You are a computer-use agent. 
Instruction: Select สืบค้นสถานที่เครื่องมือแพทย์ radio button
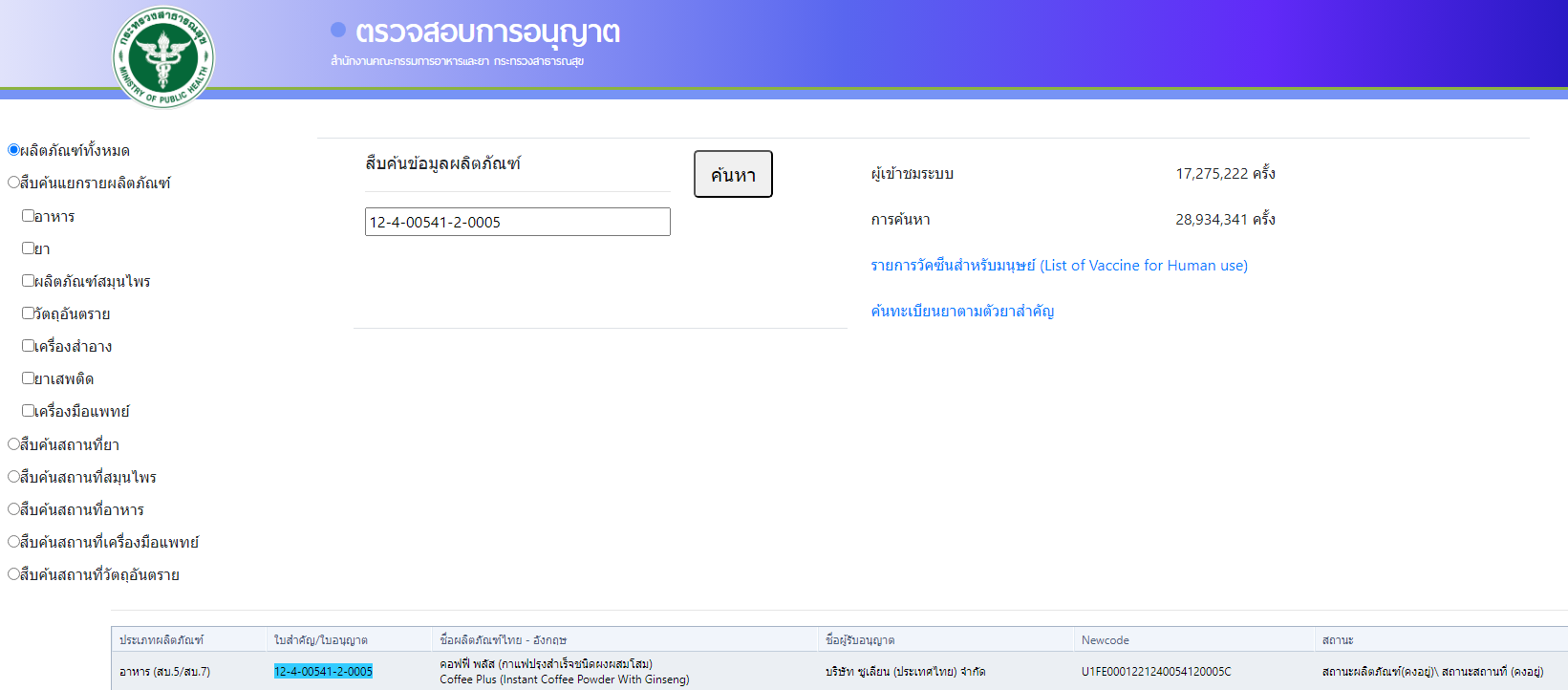coord(13,542)
